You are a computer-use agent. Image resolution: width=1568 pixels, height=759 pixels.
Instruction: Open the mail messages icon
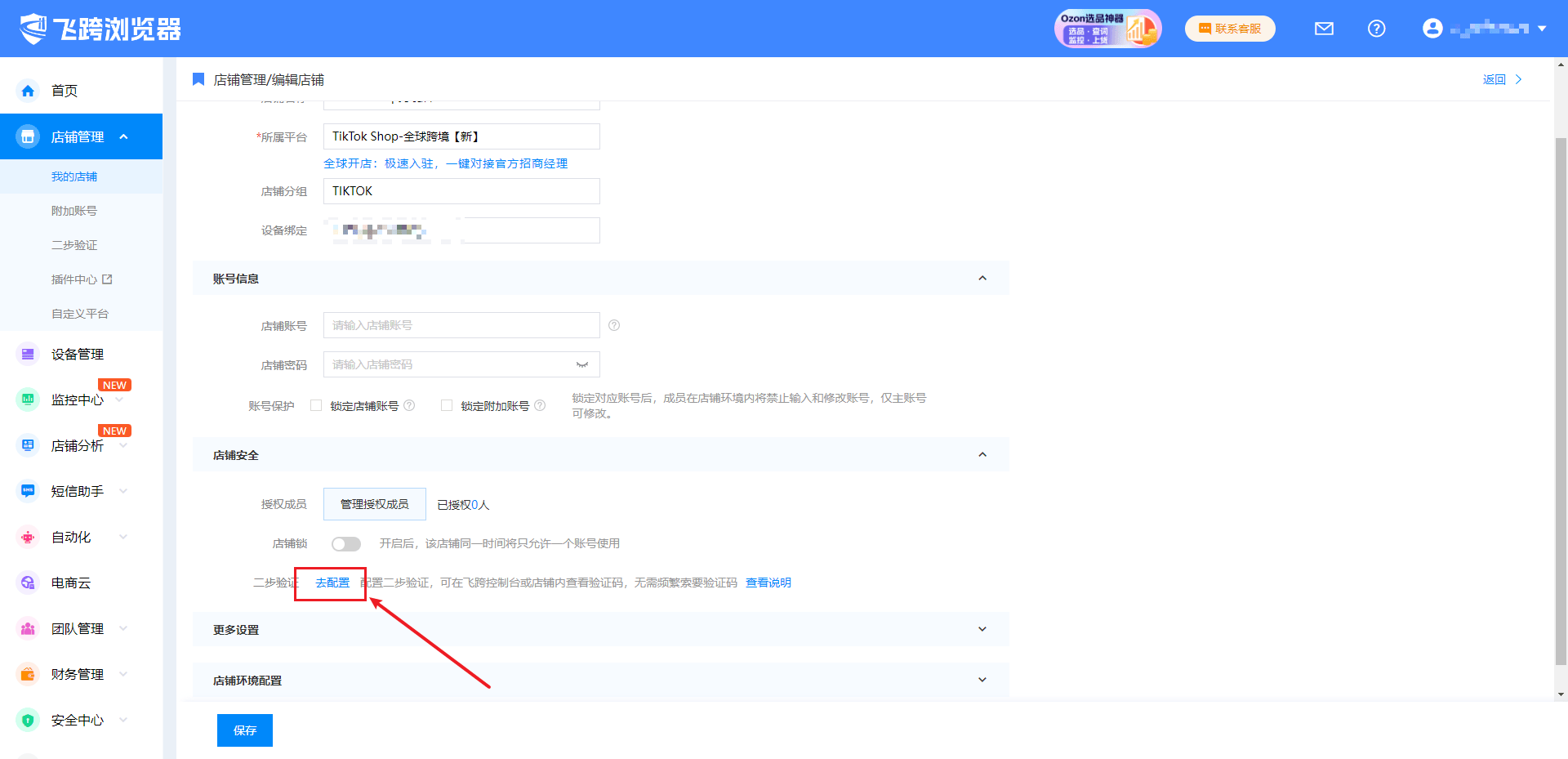click(x=1324, y=29)
